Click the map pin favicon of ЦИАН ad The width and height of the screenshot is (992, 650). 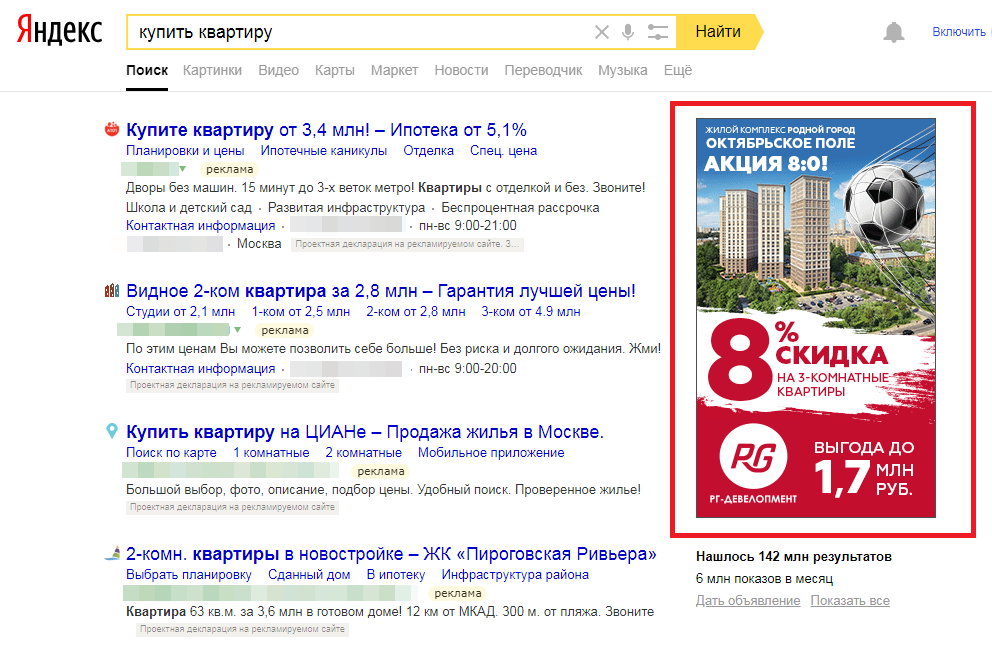[x=112, y=431]
